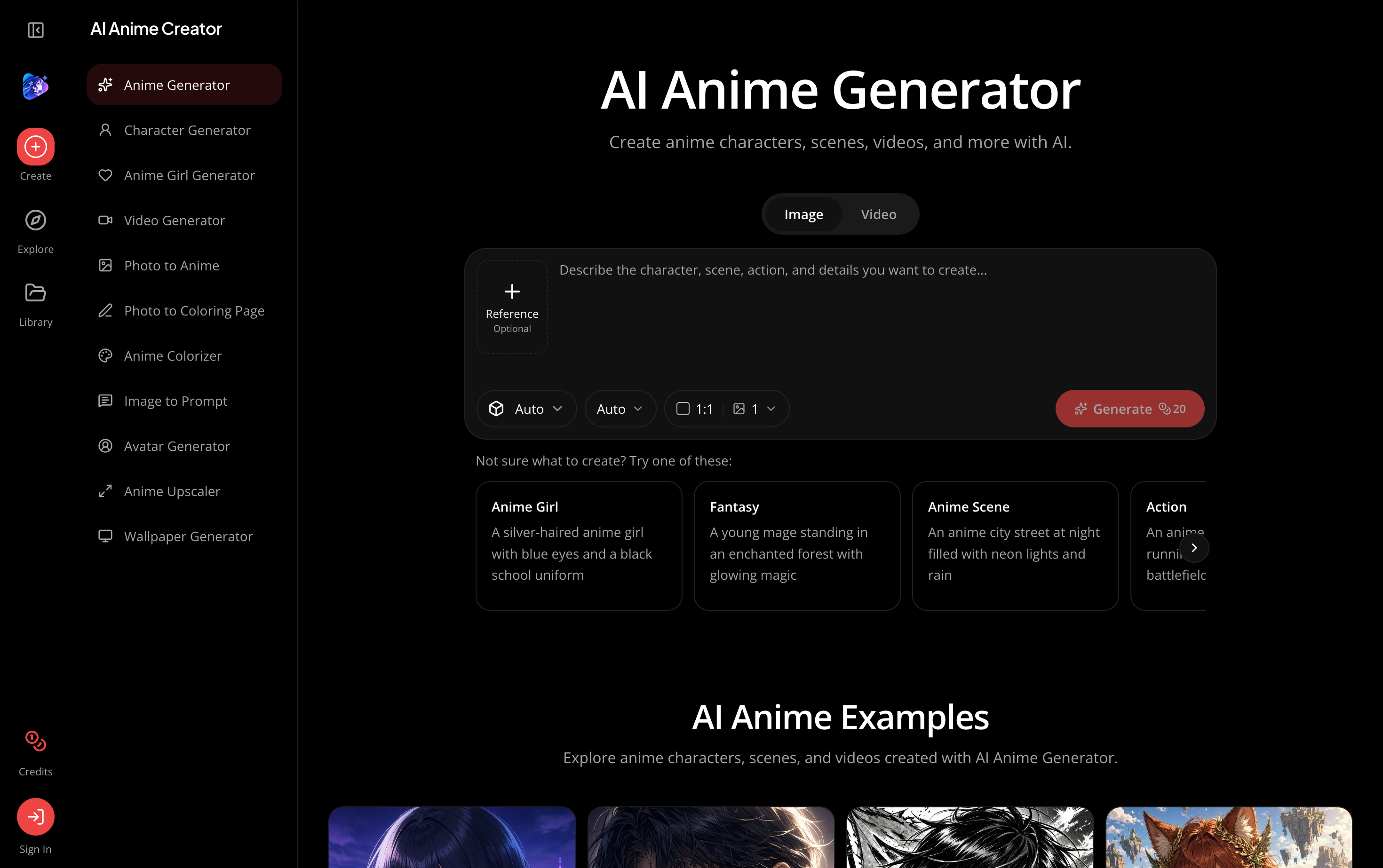
Task: Choose the Anime Scene prompt suggestion card
Action: coord(1016,545)
